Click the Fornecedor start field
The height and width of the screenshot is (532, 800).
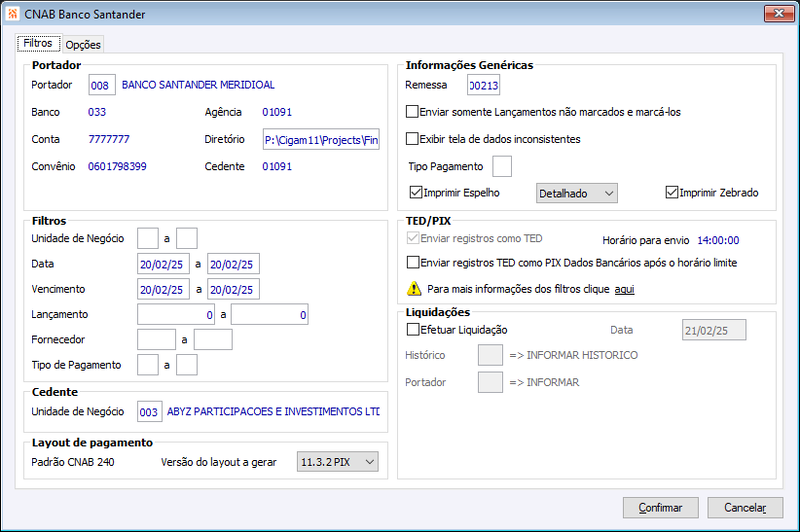click(157, 339)
